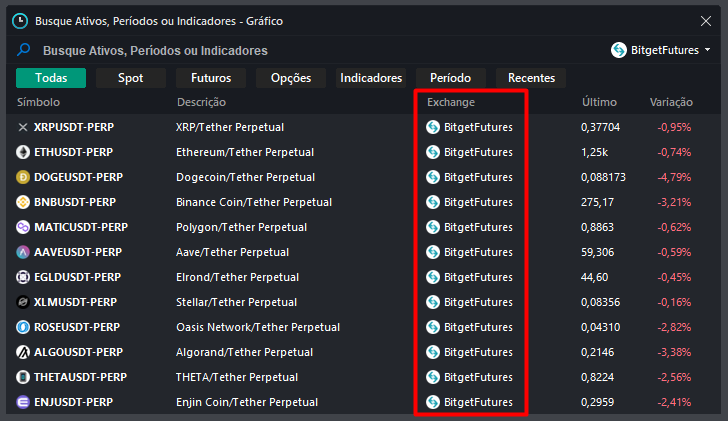Sort by the Símbolo column header
The height and width of the screenshot is (421, 728).
tap(39, 102)
